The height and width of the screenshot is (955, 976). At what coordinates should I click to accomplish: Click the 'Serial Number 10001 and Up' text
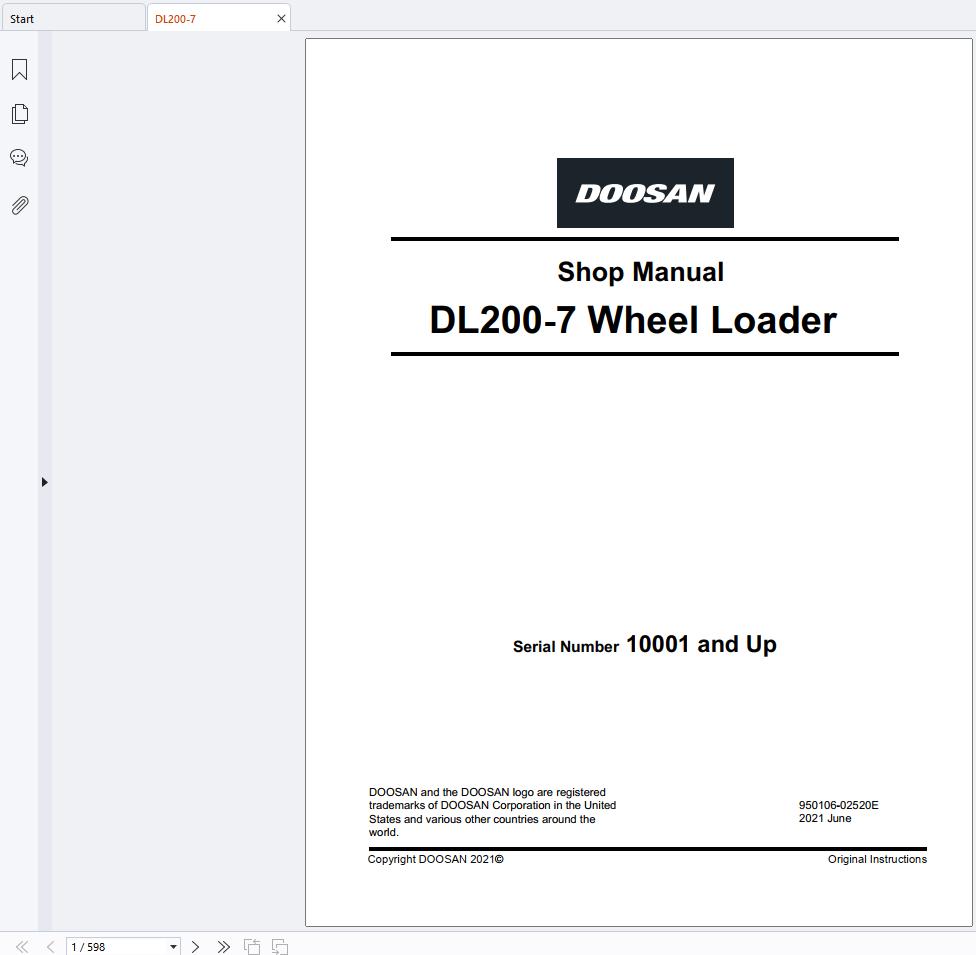pos(645,644)
